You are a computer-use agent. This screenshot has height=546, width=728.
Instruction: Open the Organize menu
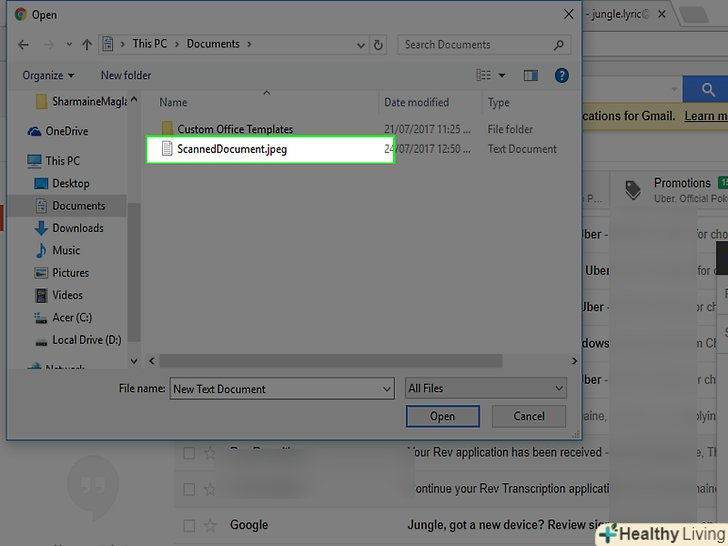tap(48, 75)
